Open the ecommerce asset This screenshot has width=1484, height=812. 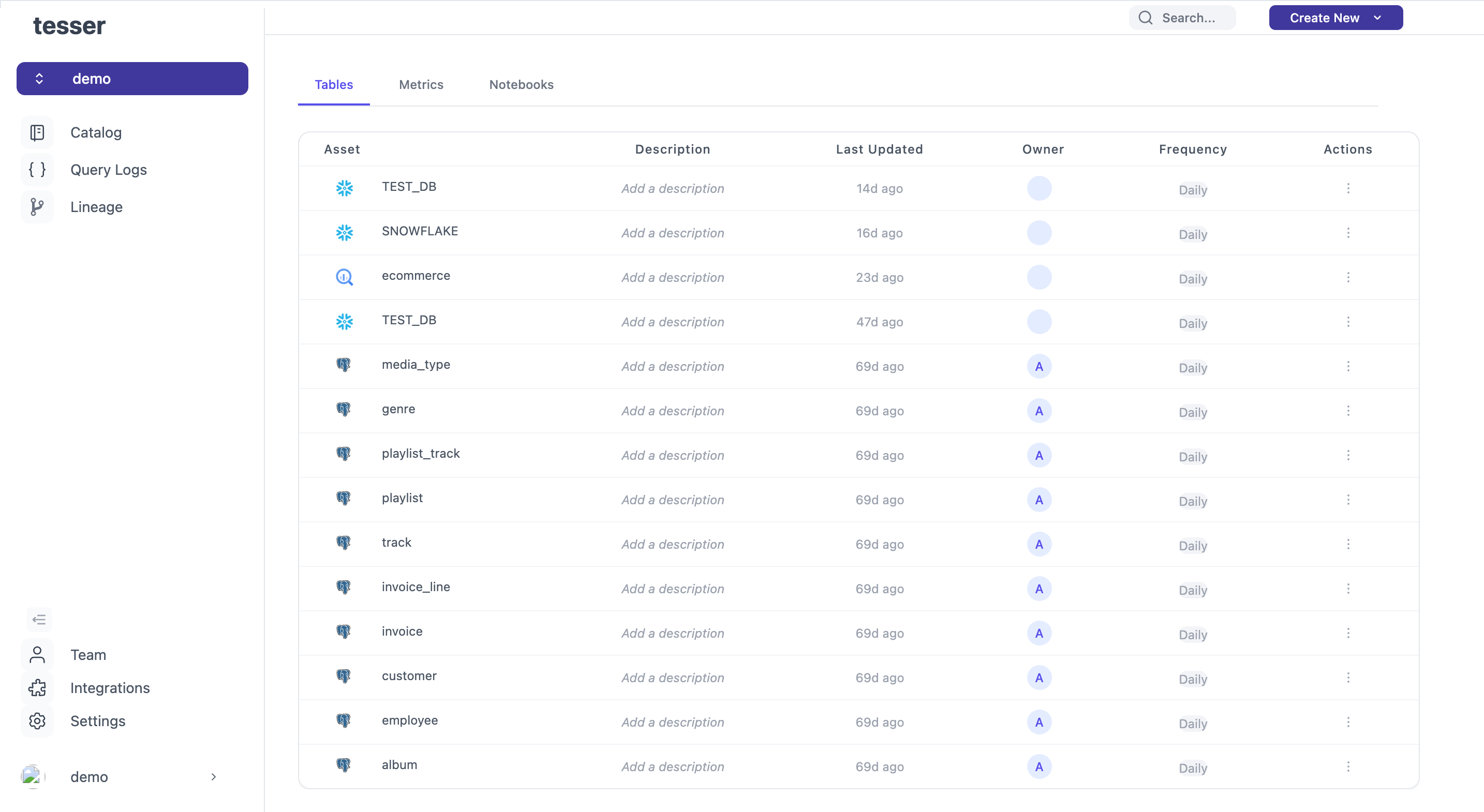coord(416,275)
